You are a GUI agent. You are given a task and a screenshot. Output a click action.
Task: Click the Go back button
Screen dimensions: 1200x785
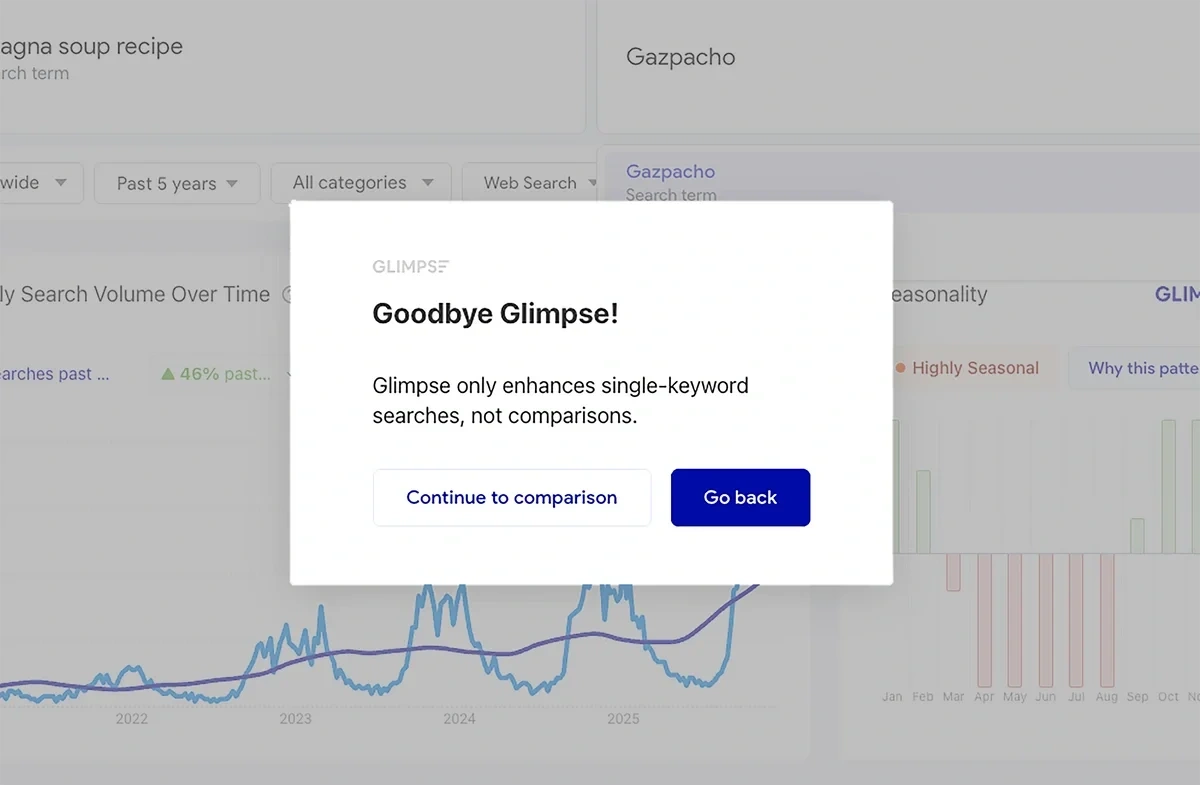740,497
